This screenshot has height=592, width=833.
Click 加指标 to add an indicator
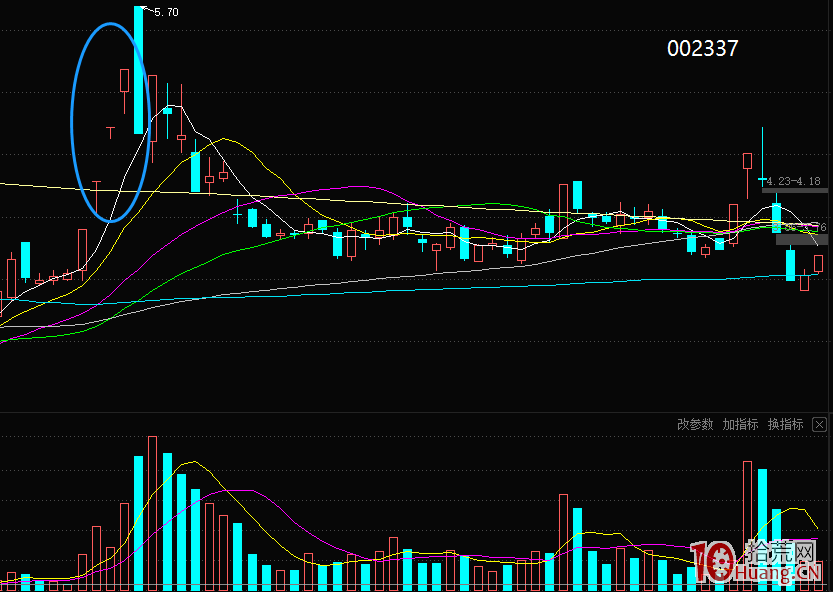click(x=740, y=424)
